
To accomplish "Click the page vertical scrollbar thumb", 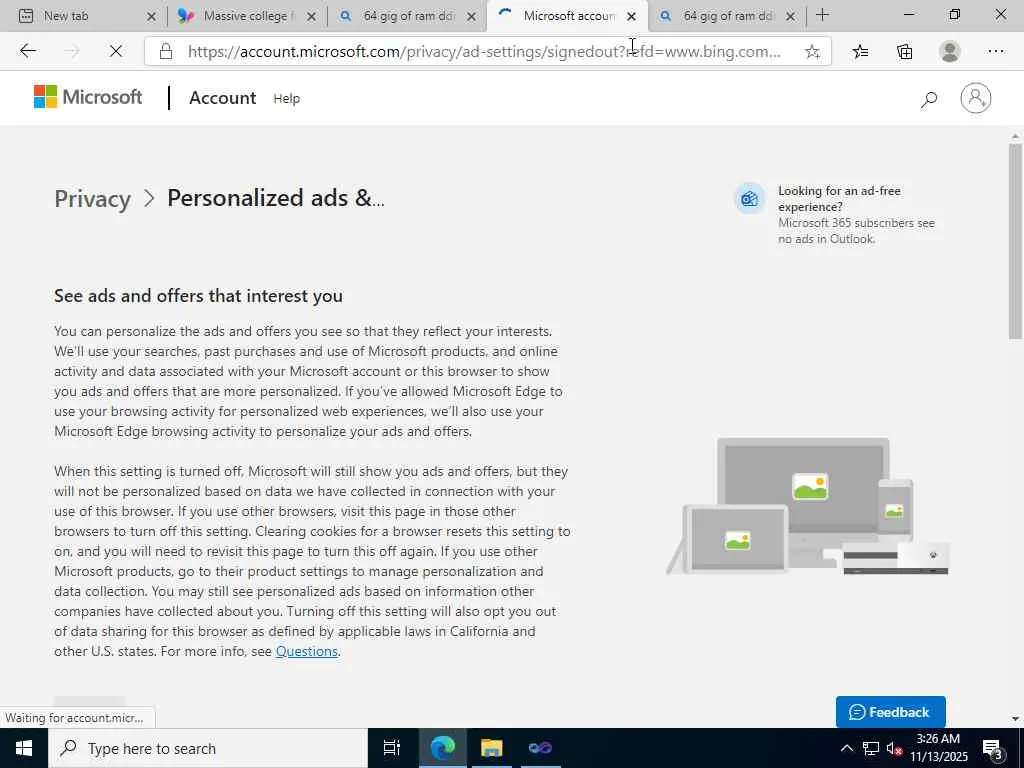I will (x=1015, y=241).
